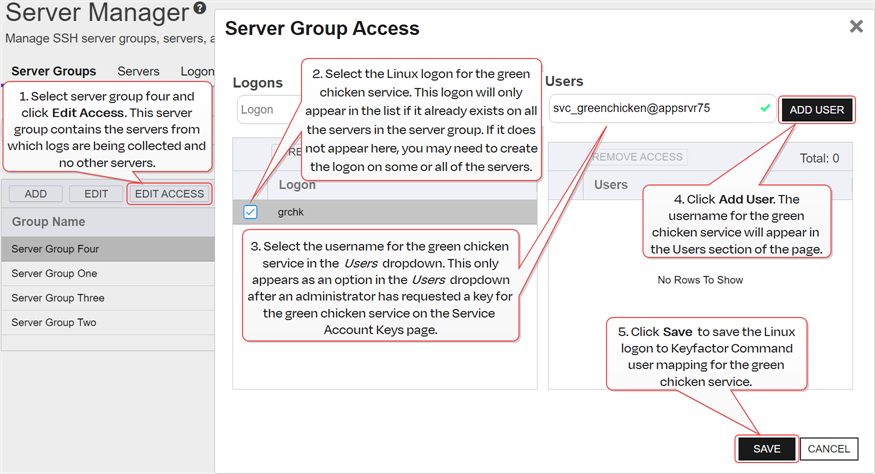Image resolution: width=875 pixels, height=474 pixels.
Task: Select the Server Group Four row
Action: pos(56,249)
